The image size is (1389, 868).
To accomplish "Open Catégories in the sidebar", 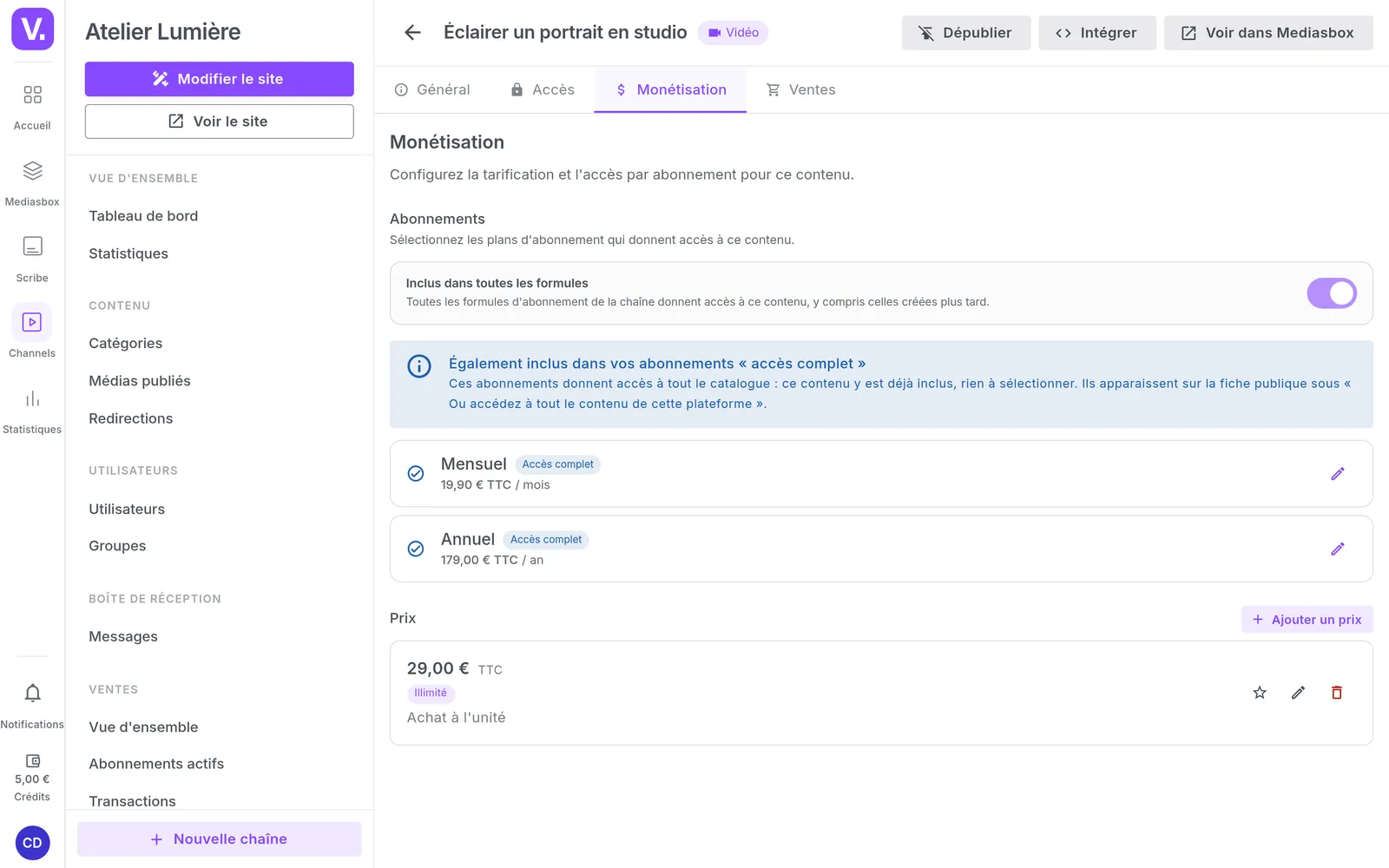I will click(x=126, y=344).
